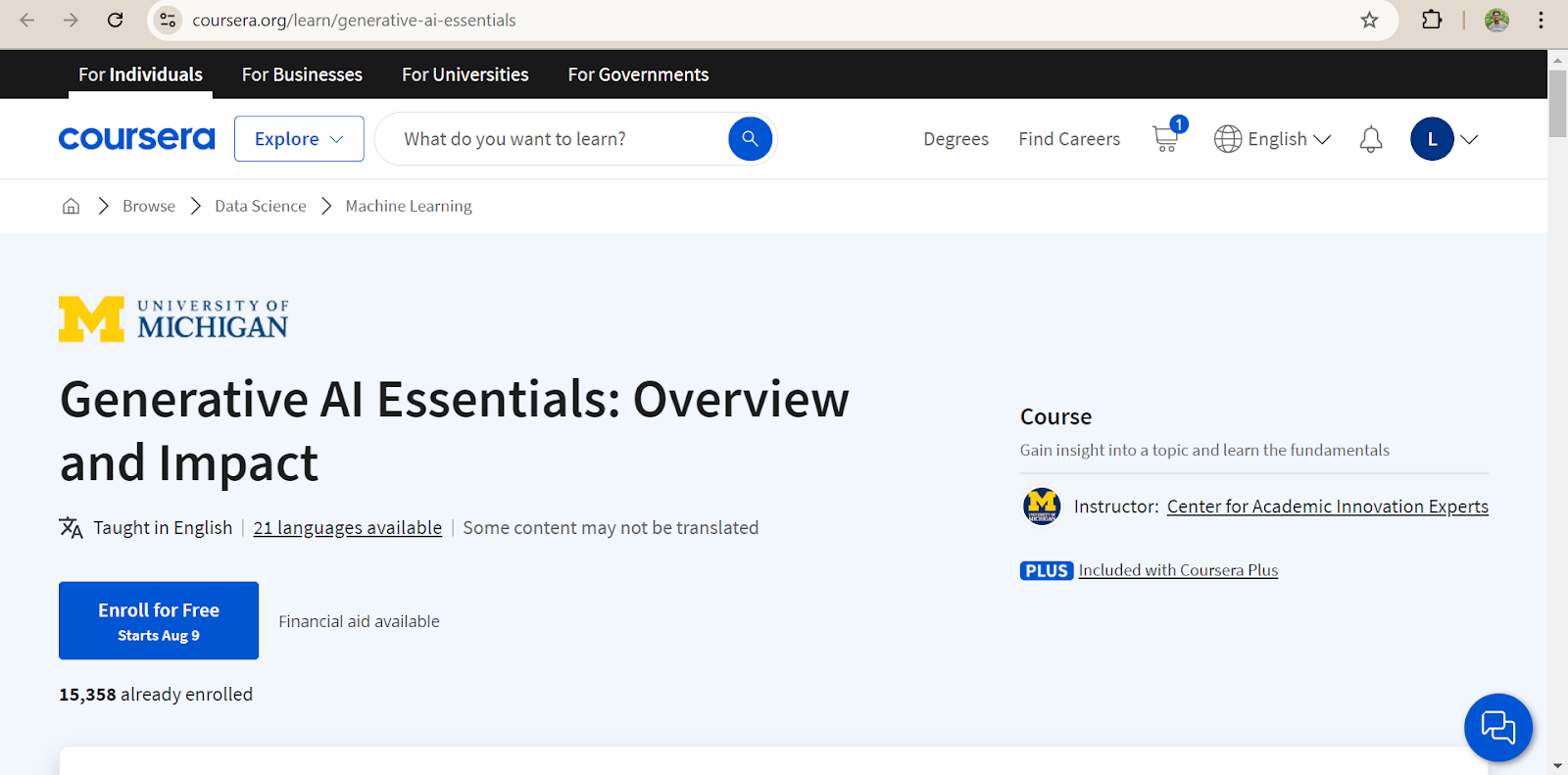Bookmark this page with star icon
Viewport: 1568px width, 775px height.
pyautogui.click(x=1369, y=20)
